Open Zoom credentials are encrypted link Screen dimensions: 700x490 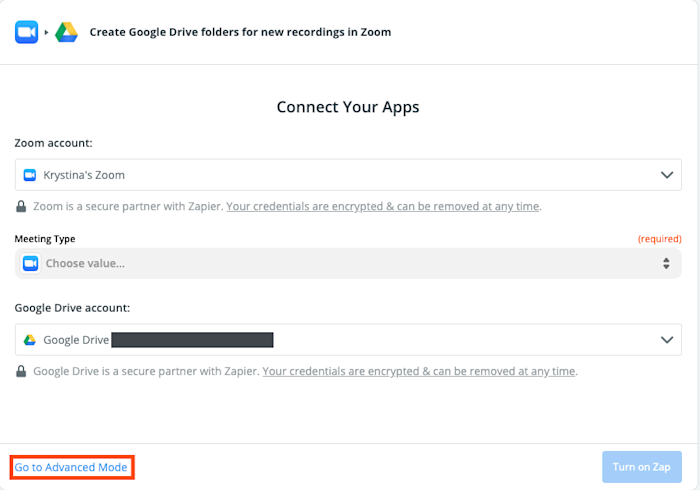pyautogui.click(x=383, y=206)
